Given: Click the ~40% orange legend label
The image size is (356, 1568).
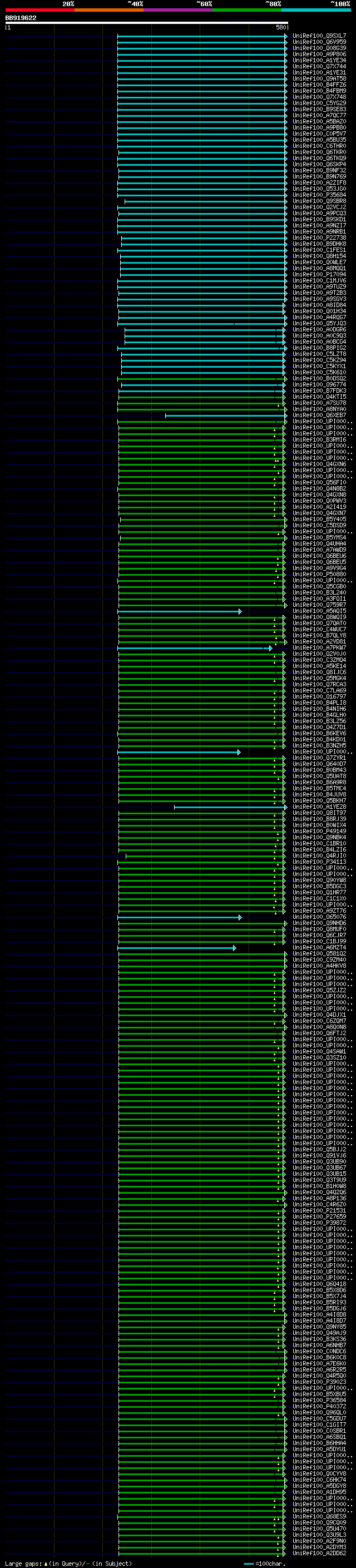Looking at the screenshot, I should pyautogui.click(x=135, y=4).
